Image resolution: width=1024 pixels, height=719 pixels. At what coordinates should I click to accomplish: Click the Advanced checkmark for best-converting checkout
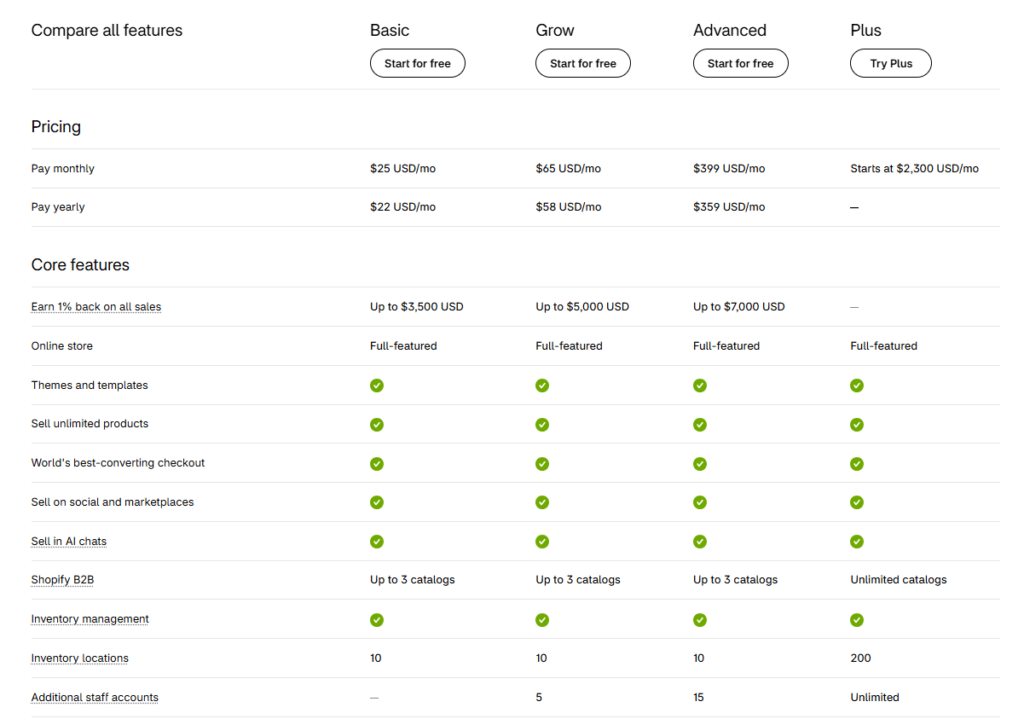[x=700, y=464]
